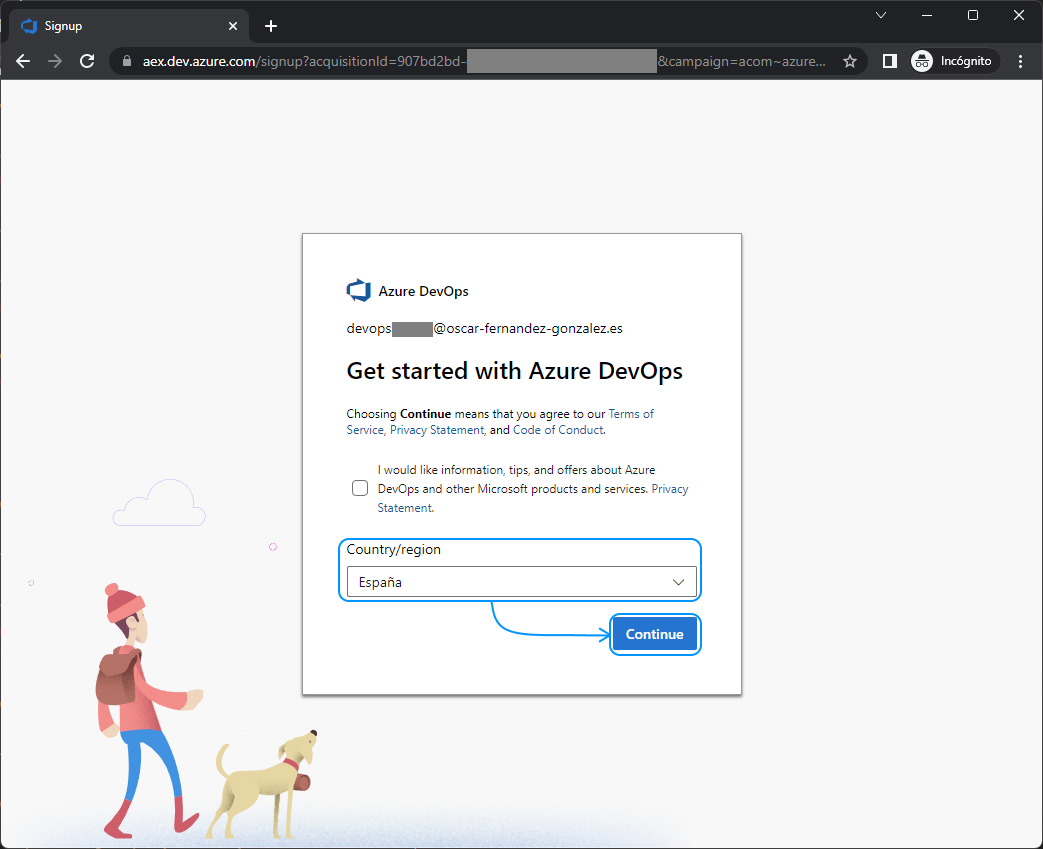
Task: Open the tab search chevron
Action: [881, 15]
